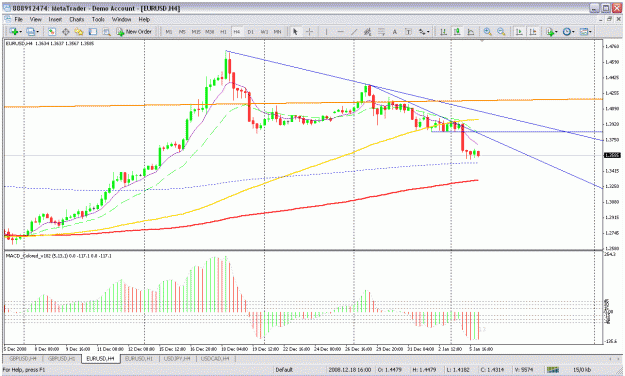Image resolution: width=625 pixels, height=376 pixels.
Task: Zoom out on the chart
Action: pyautogui.click(x=501, y=31)
